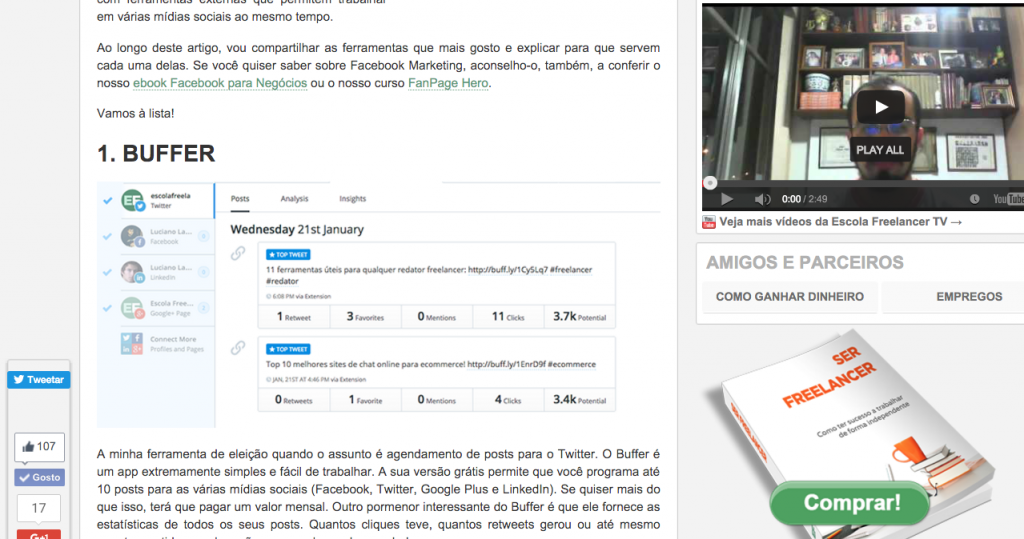
Task: Click the 3.4k Potential stat
Action: 579,400
